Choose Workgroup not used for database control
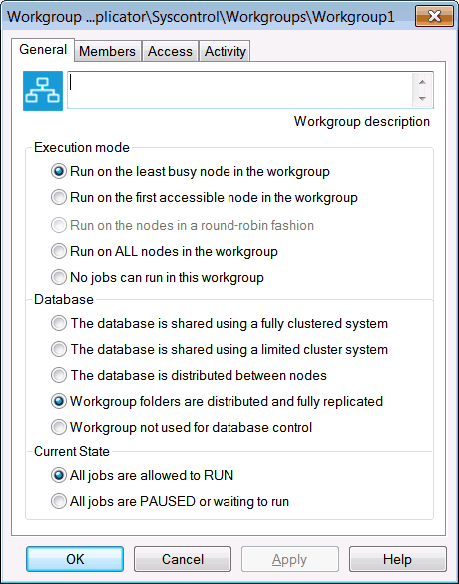 [x=181, y=428]
